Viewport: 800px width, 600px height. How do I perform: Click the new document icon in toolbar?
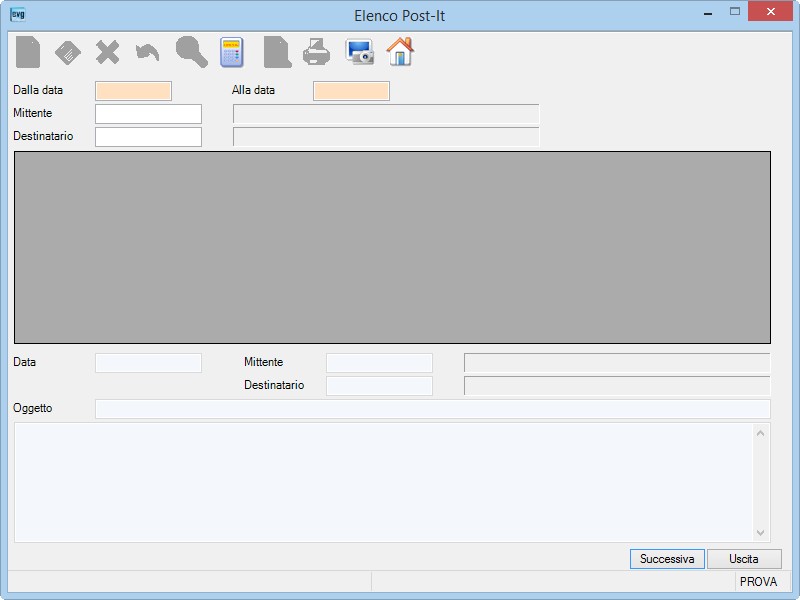pyautogui.click(x=28, y=52)
